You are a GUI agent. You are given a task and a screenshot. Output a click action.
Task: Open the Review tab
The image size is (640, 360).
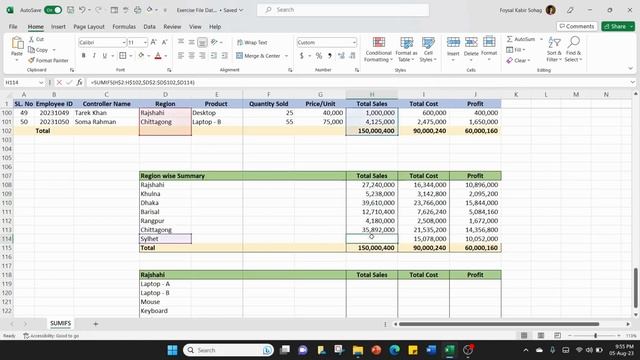[172, 27]
